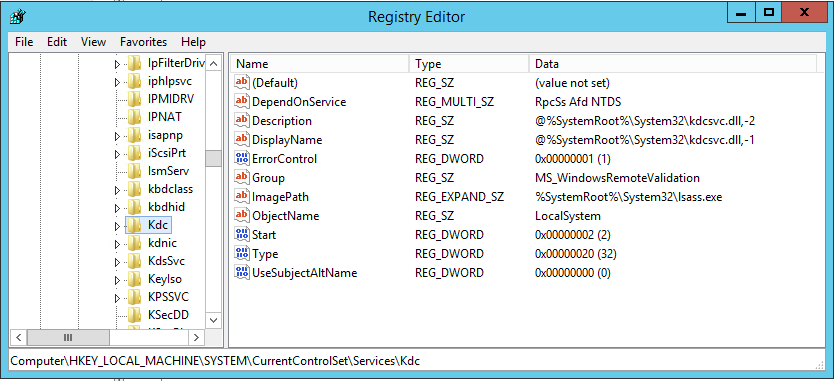Click the DependOnService value icon
Image resolution: width=835 pixels, height=381 pixels.
pos(242,102)
